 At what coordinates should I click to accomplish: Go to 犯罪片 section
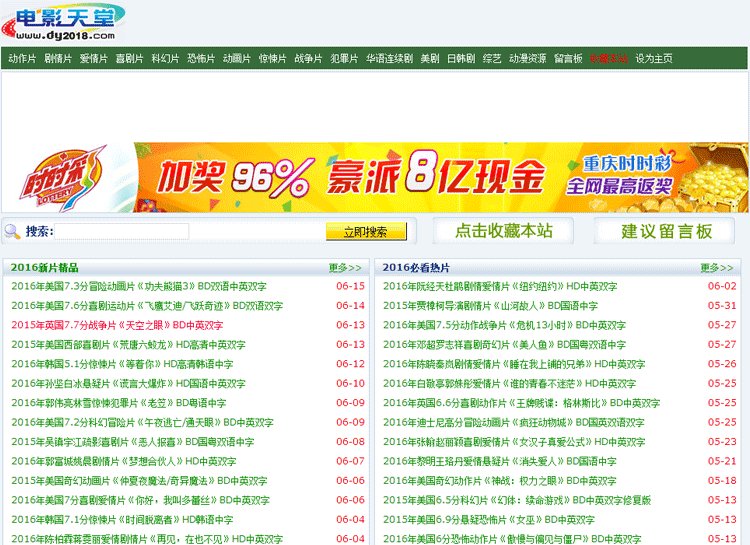344,58
